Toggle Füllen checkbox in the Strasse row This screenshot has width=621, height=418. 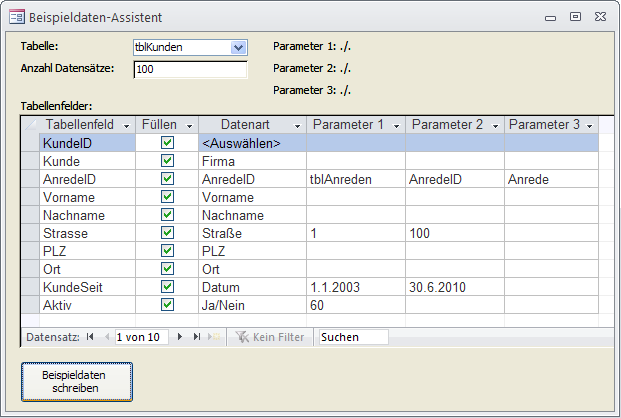[x=167, y=233]
